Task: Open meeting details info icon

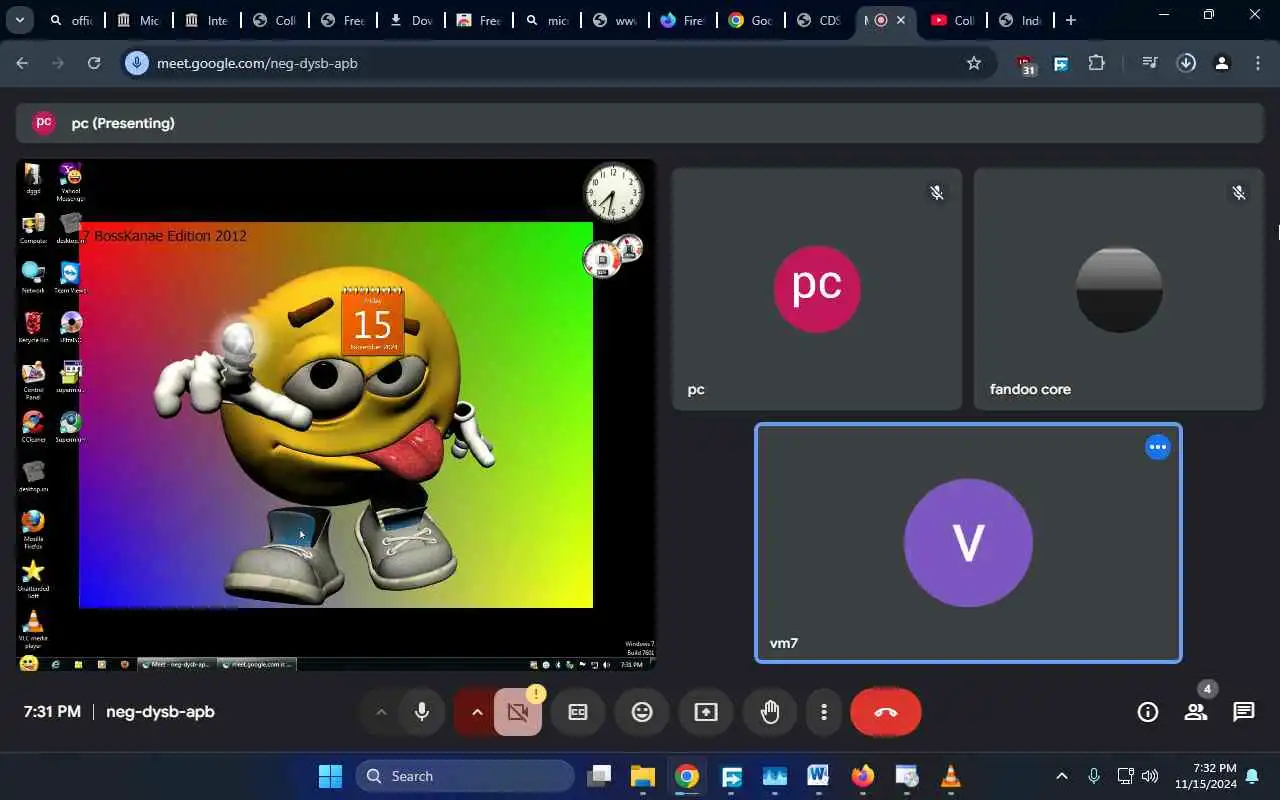Action: pos(1148,712)
